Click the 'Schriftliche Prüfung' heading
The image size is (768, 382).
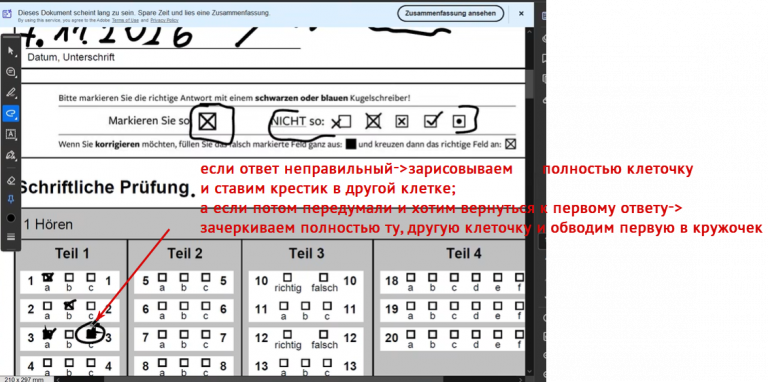pos(103,187)
